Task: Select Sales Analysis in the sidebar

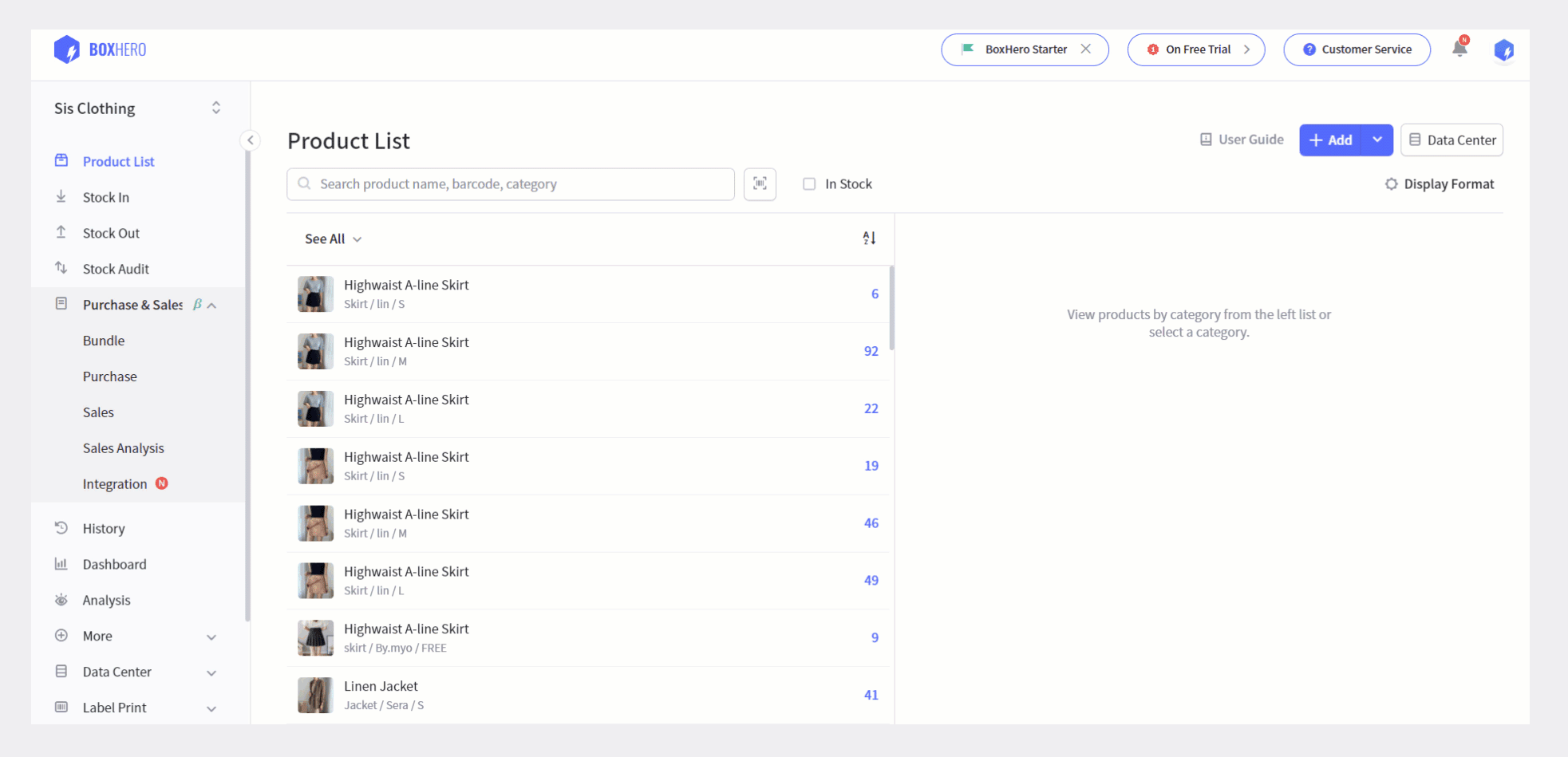Action: point(123,447)
